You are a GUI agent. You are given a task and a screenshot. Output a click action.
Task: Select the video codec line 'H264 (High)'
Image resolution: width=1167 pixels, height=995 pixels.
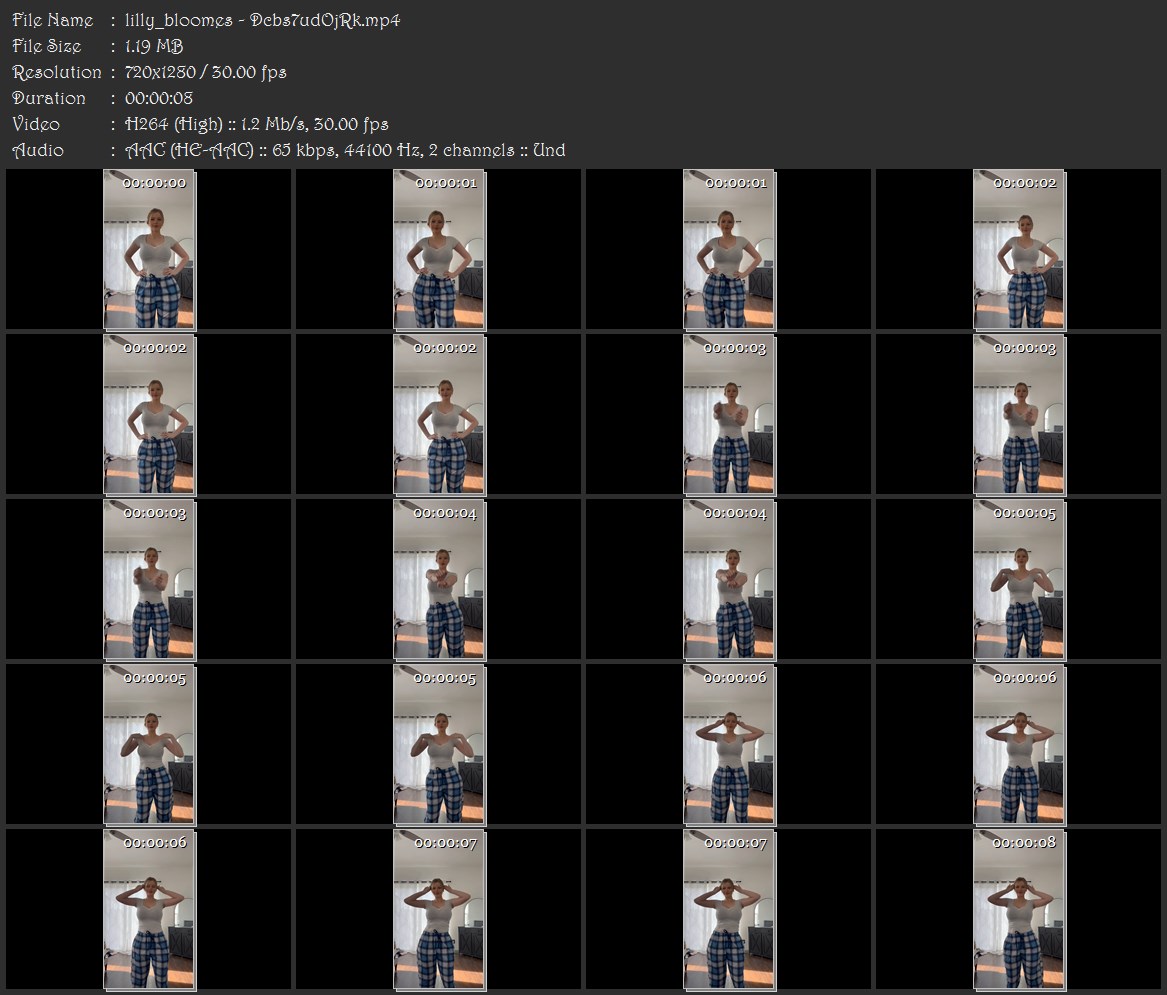174,124
